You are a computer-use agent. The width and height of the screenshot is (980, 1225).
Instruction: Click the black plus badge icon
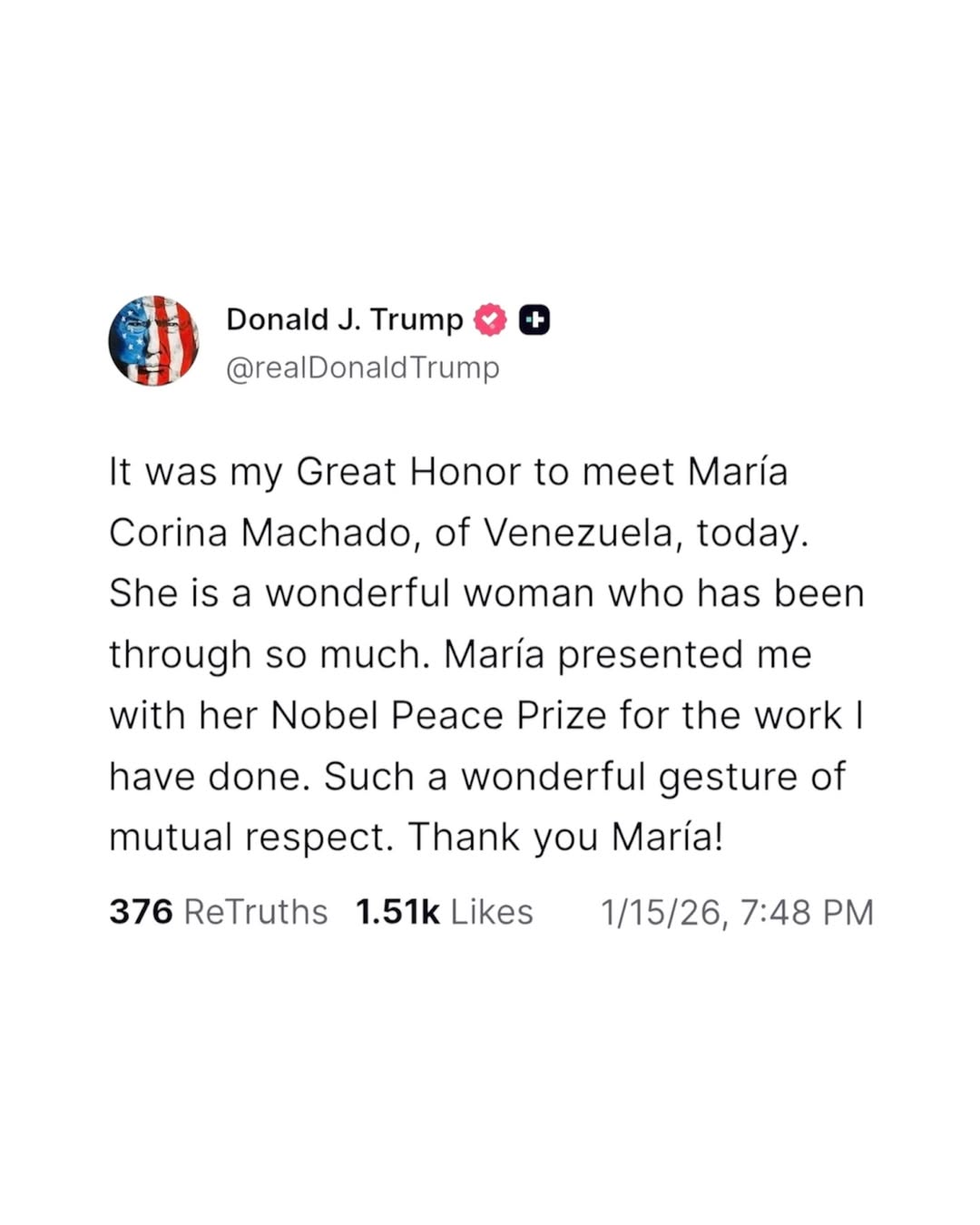pos(534,320)
